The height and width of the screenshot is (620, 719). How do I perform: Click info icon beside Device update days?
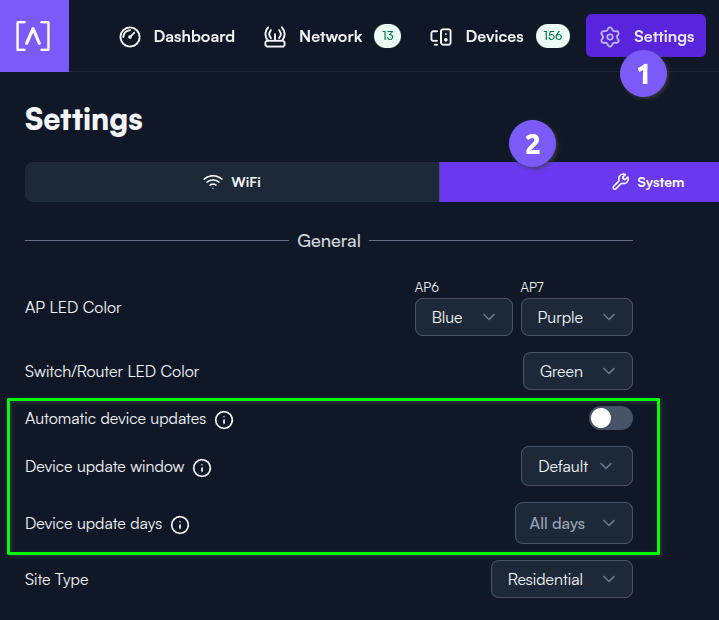(x=180, y=525)
